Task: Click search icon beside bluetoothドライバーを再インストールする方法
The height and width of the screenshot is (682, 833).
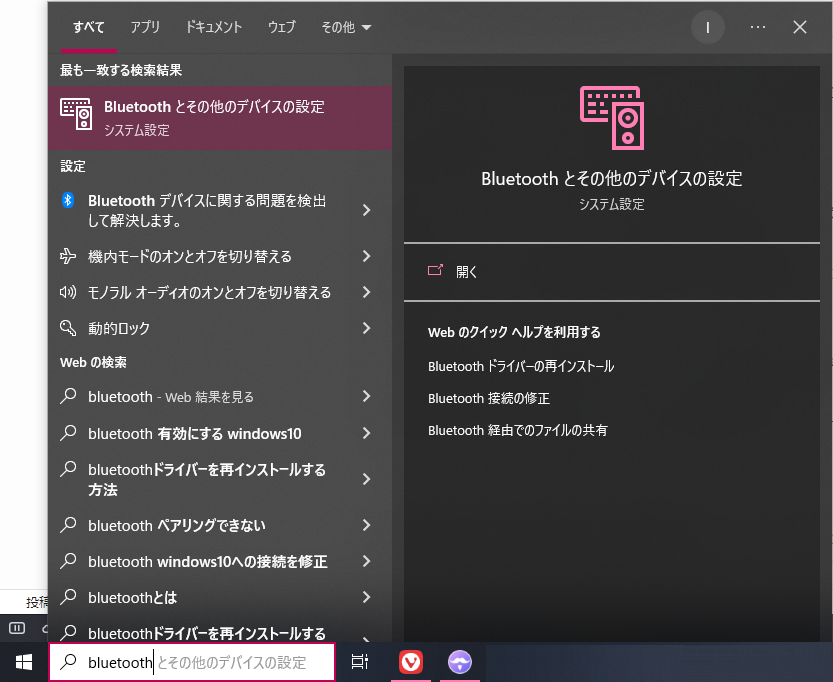Action: pyautogui.click(x=68, y=469)
